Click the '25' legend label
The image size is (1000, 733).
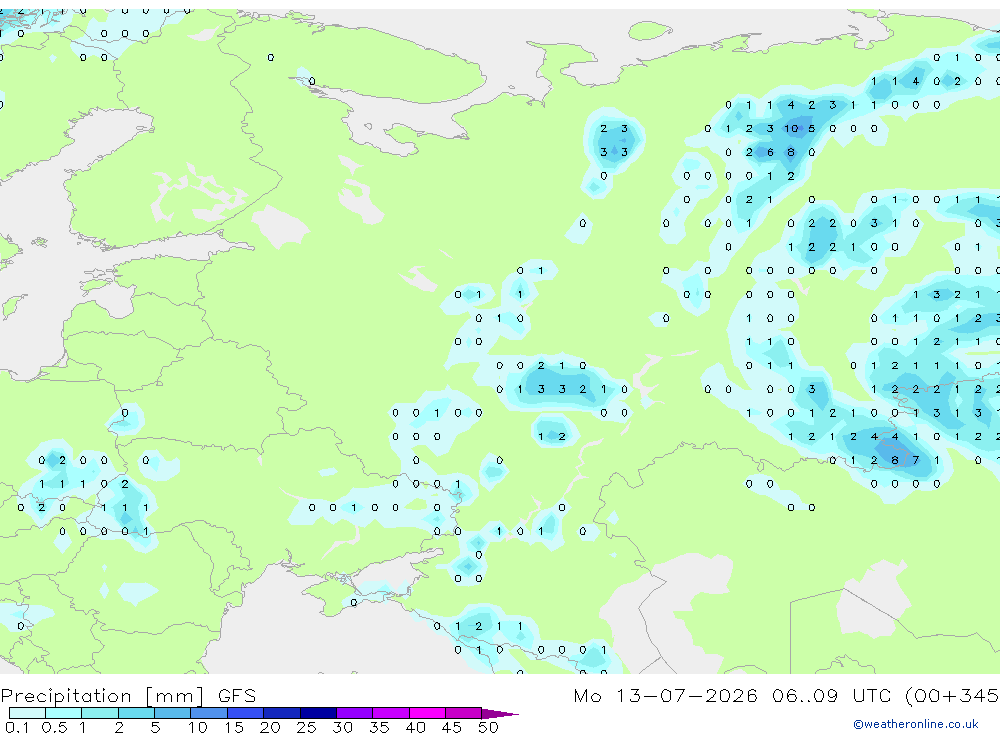coord(306,727)
